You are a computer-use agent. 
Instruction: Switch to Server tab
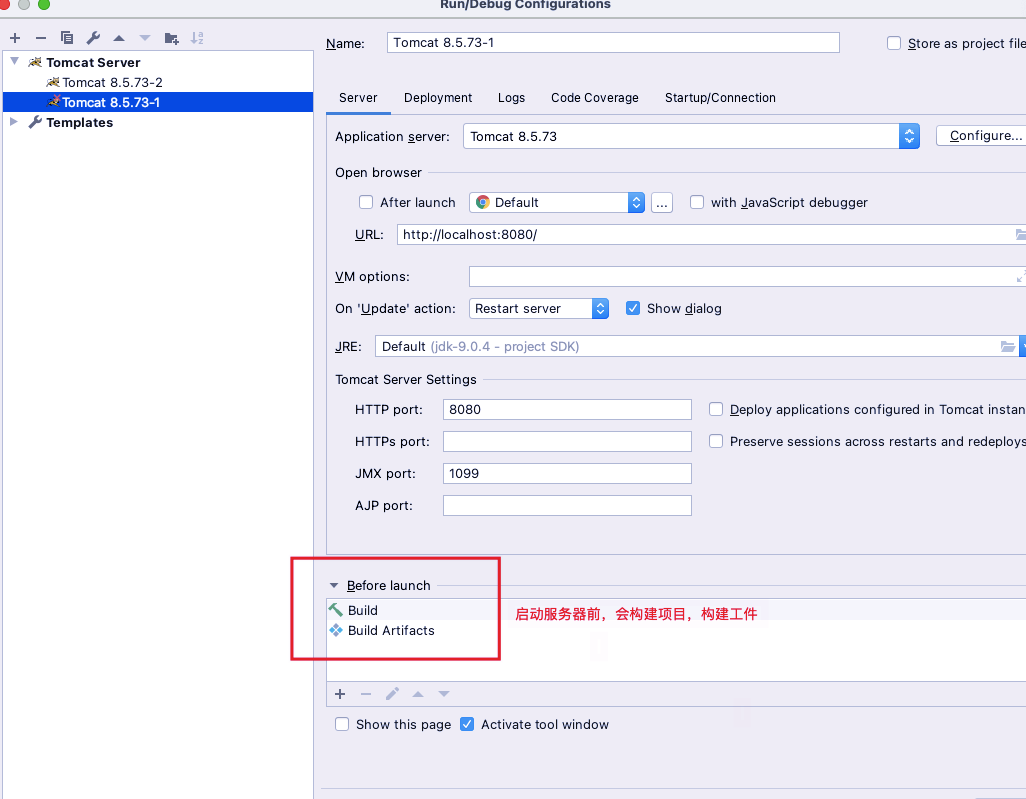coord(358,98)
